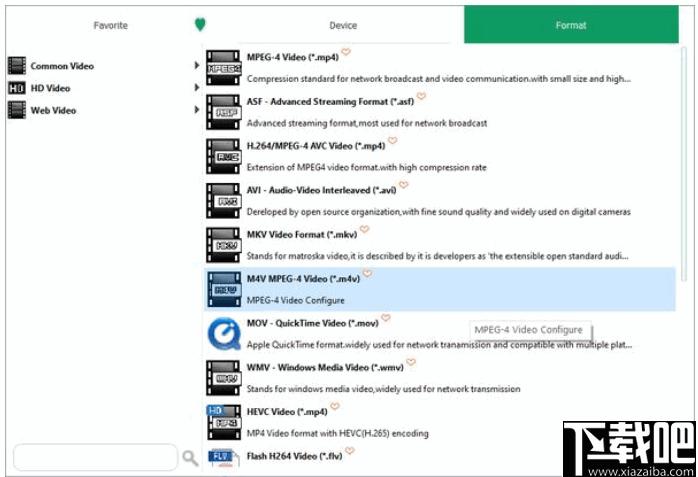Click the format list vertical scrollbar

(x=684, y=165)
